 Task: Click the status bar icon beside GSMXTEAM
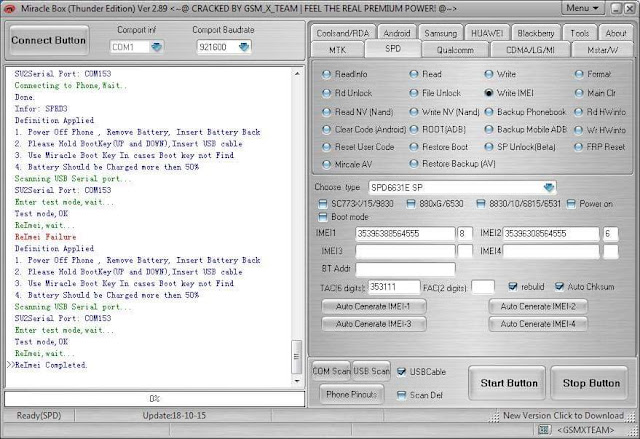544,430
